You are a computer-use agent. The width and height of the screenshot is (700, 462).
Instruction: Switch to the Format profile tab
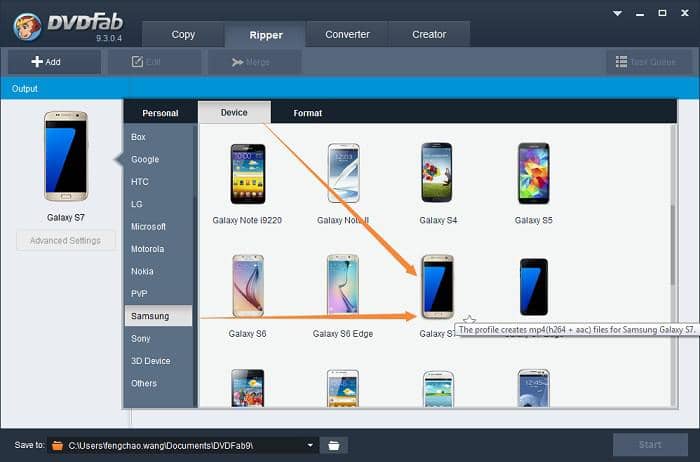point(308,113)
